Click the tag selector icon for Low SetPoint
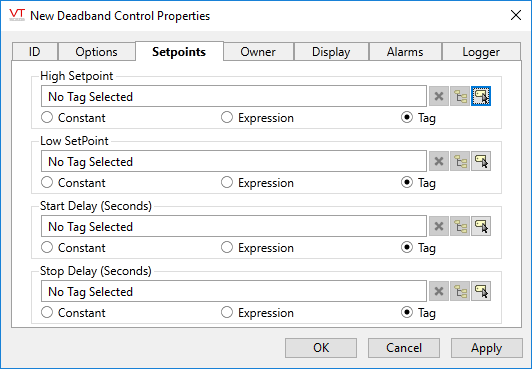Screen dimensions: 532x369 point(481,161)
